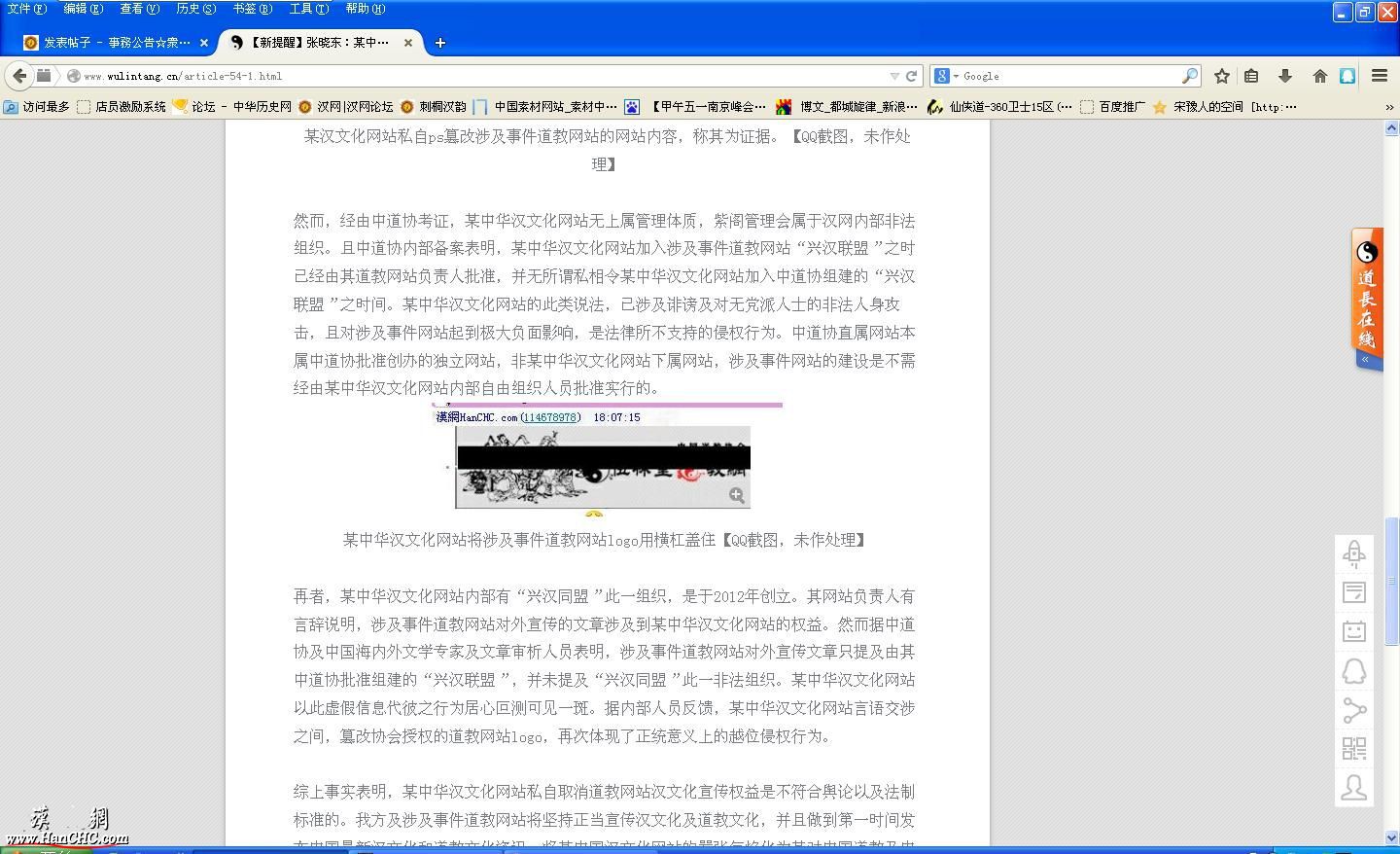The width and height of the screenshot is (1400, 854).
Task: Click the robot assistant icon in sidebar
Action: (1354, 630)
